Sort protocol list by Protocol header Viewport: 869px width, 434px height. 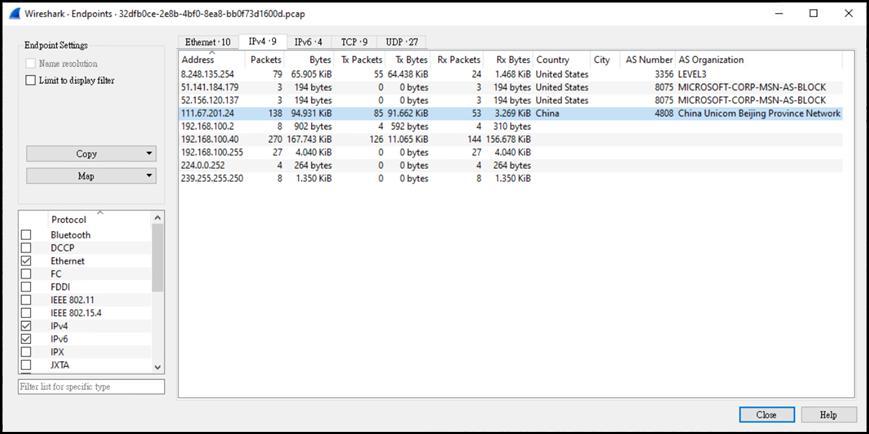pyautogui.click(x=100, y=219)
